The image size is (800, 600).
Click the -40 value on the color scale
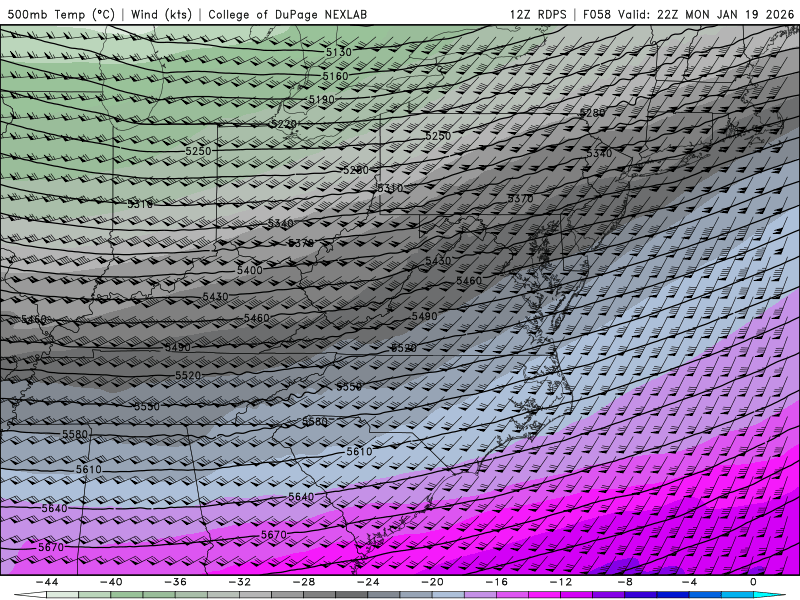(111, 582)
